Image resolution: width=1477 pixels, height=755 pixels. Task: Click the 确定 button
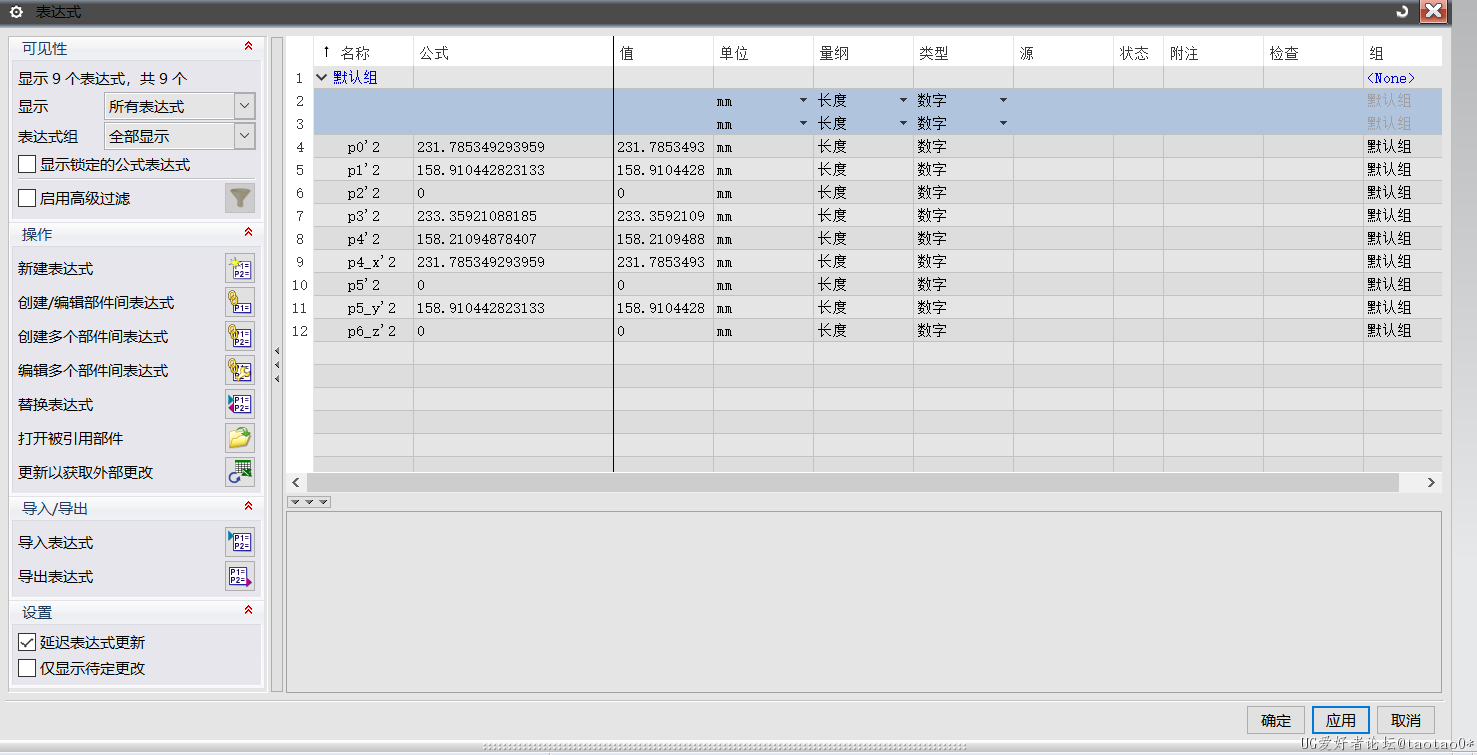tap(1276, 720)
